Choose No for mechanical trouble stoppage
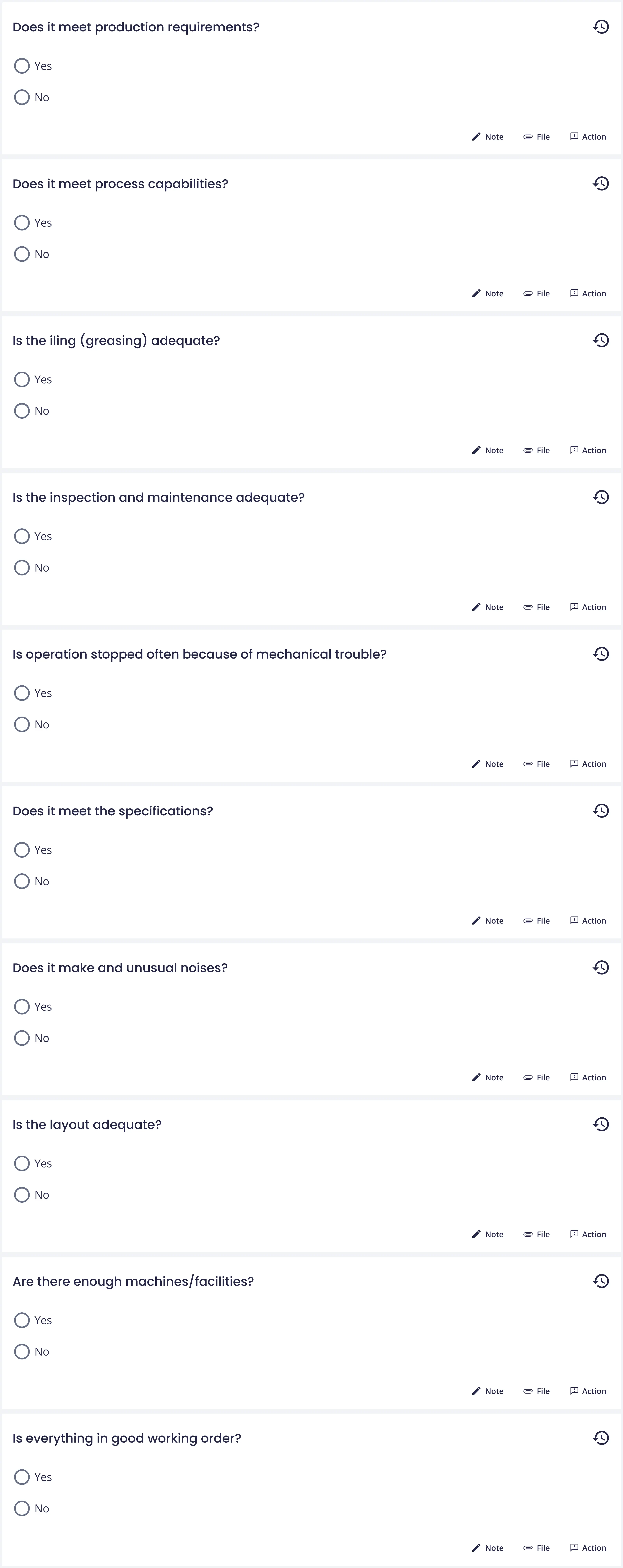Screen dimensions: 623x1568 [22, 724]
